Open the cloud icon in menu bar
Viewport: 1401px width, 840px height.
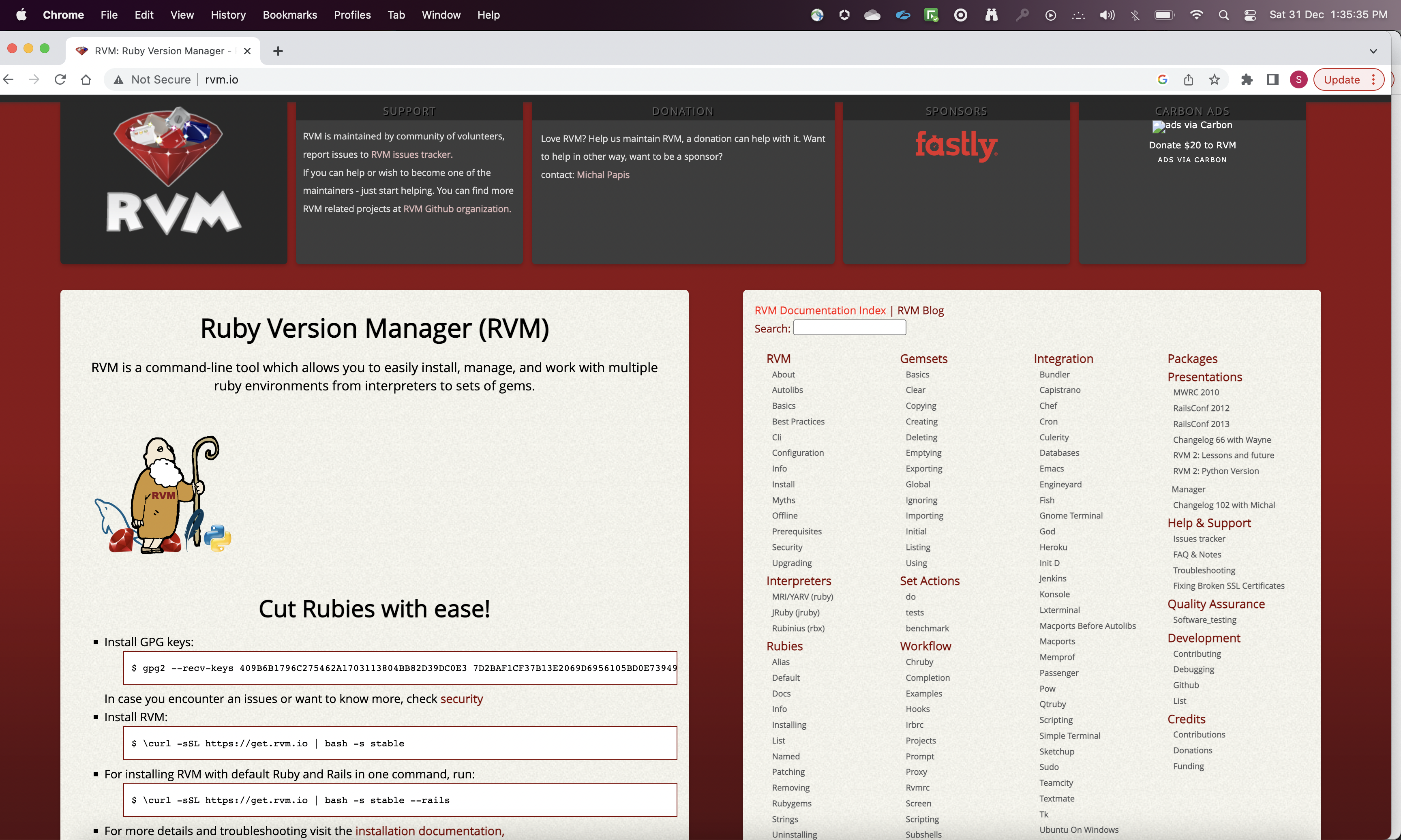pos(872,15)
